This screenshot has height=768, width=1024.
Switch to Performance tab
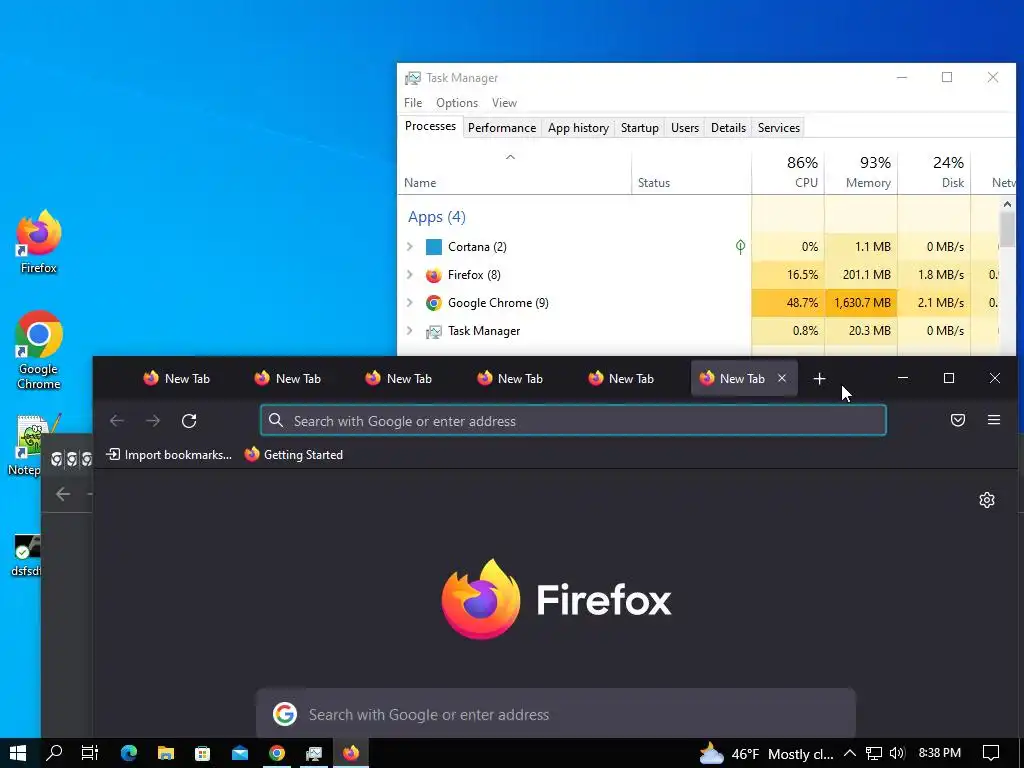pyautogui.click(x=502, y=128)
